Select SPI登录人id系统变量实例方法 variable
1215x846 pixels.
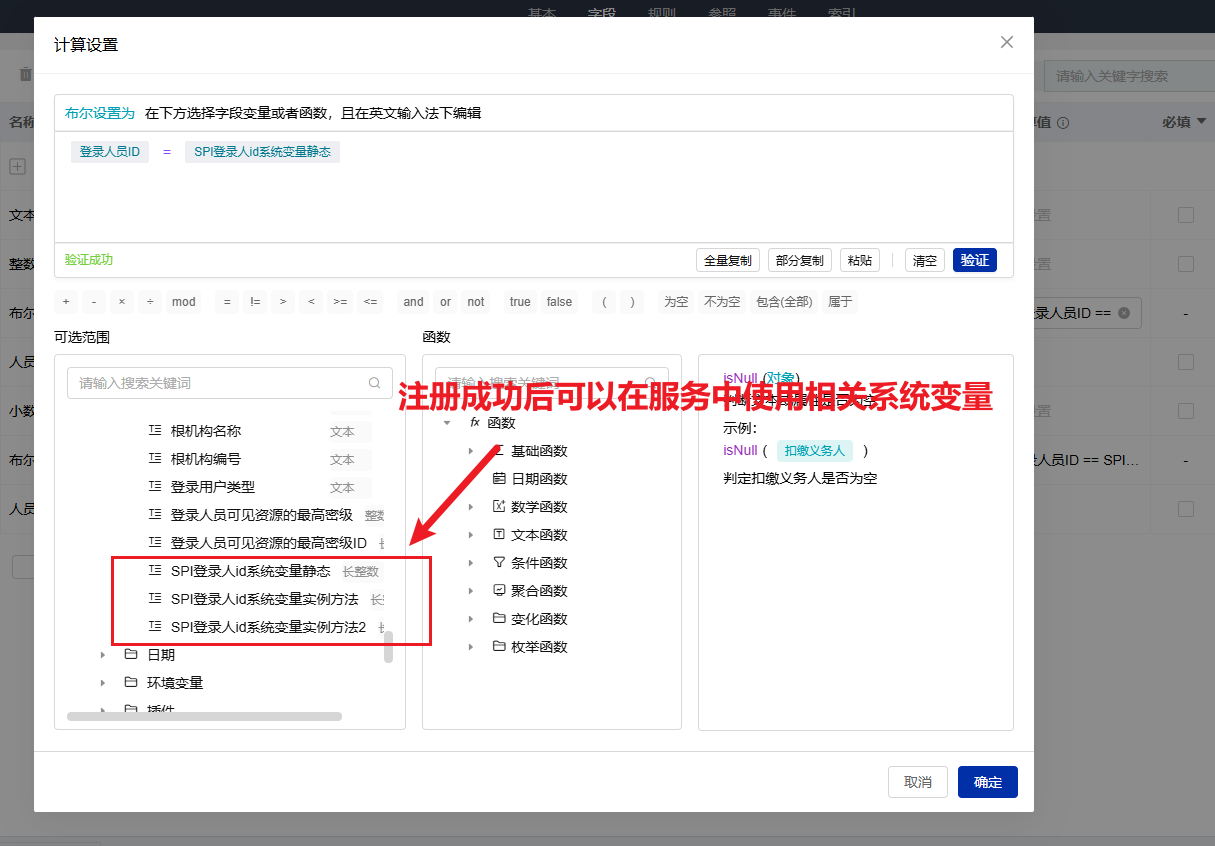[264, 599]
